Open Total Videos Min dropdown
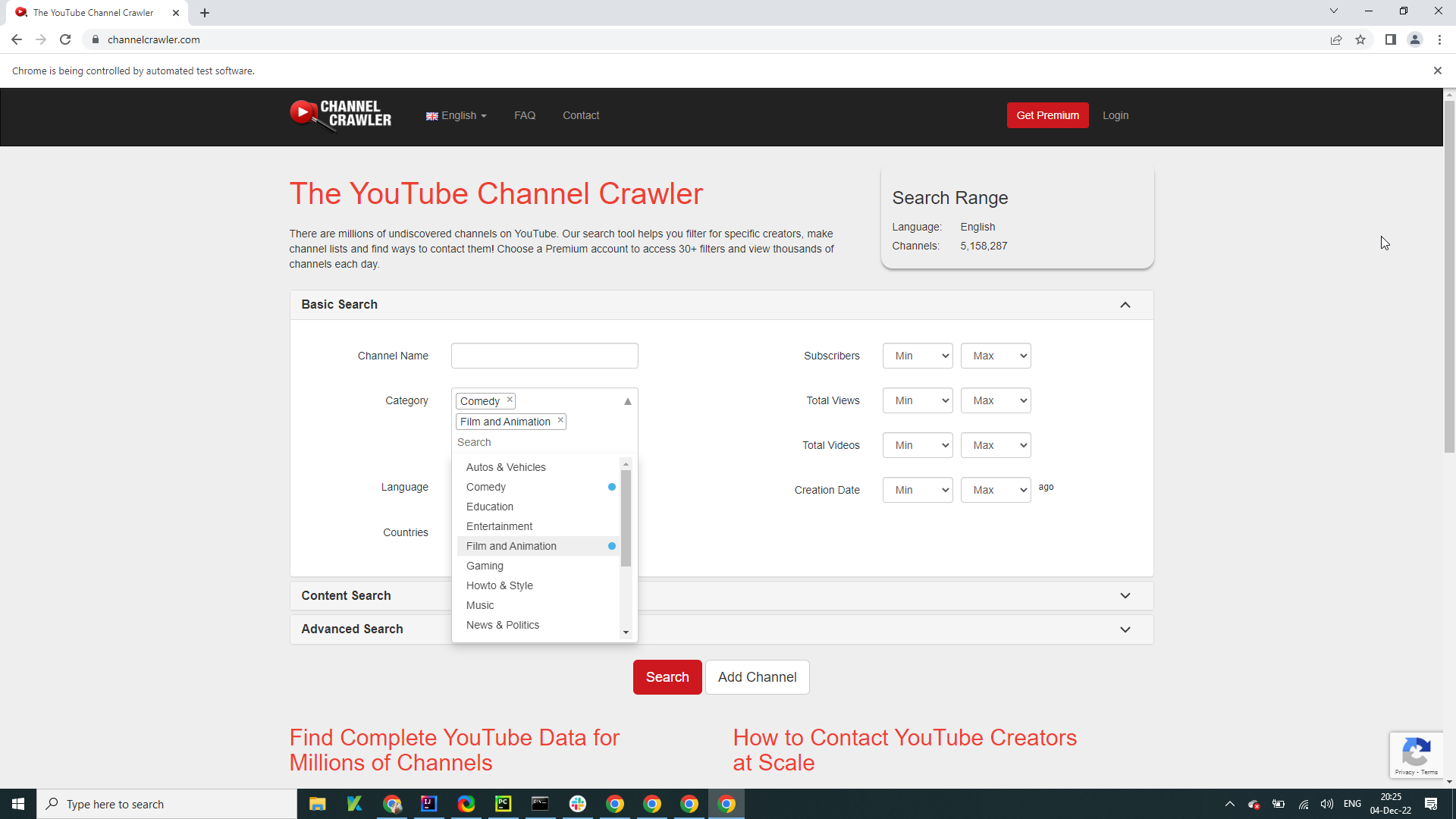Image resolution: width=1456 pixels, height=819 pixels. [918, 445]
